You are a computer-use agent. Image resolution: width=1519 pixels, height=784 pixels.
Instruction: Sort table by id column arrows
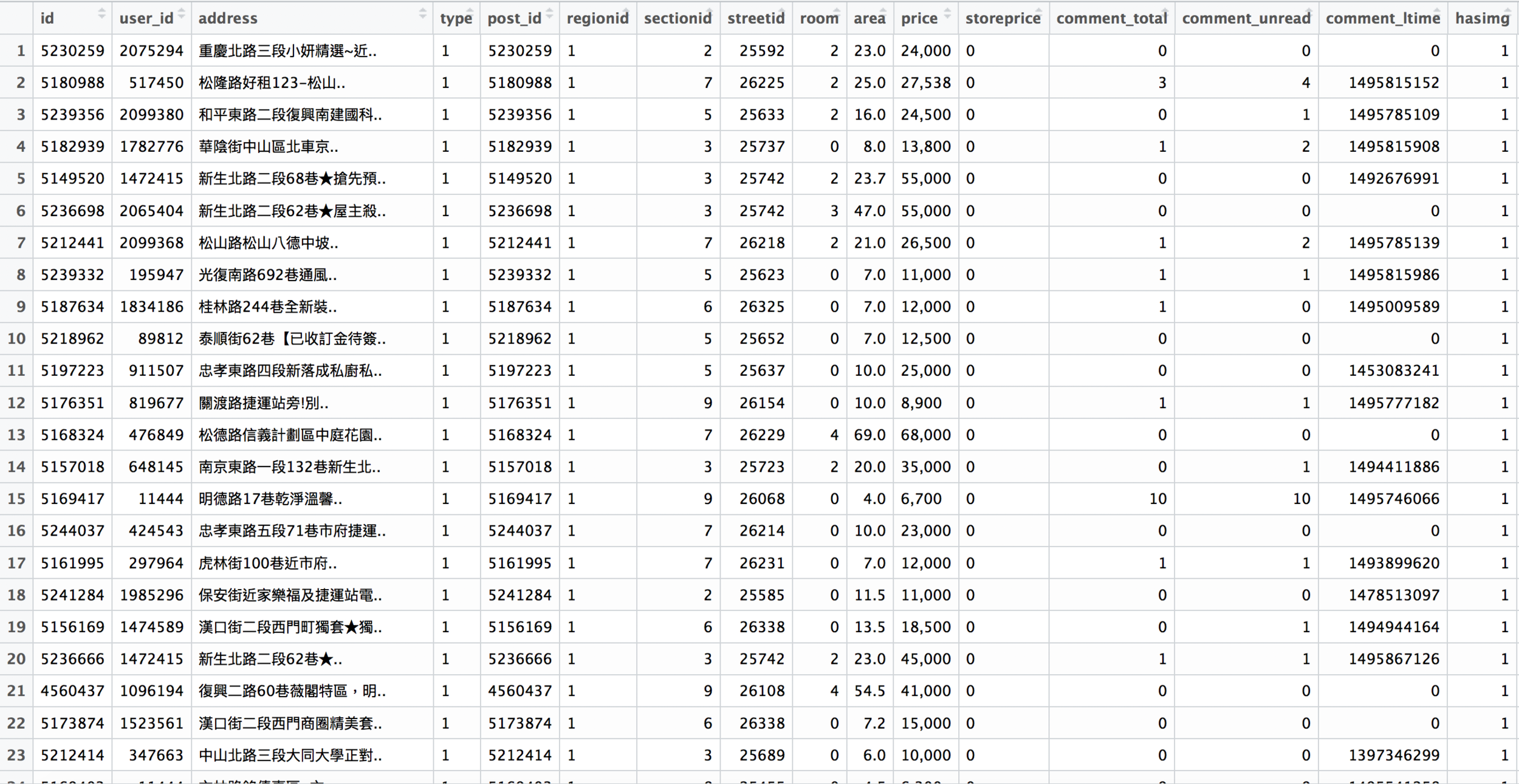coord(101,15)
